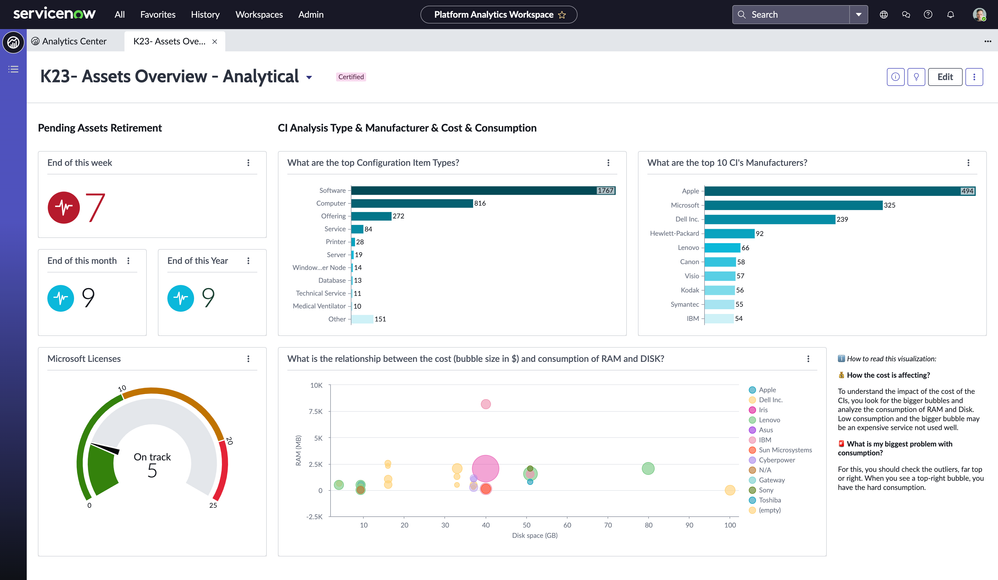Click the Certified badge
The height and width of the screenshot is (580, 998).
tap(351, 77)
